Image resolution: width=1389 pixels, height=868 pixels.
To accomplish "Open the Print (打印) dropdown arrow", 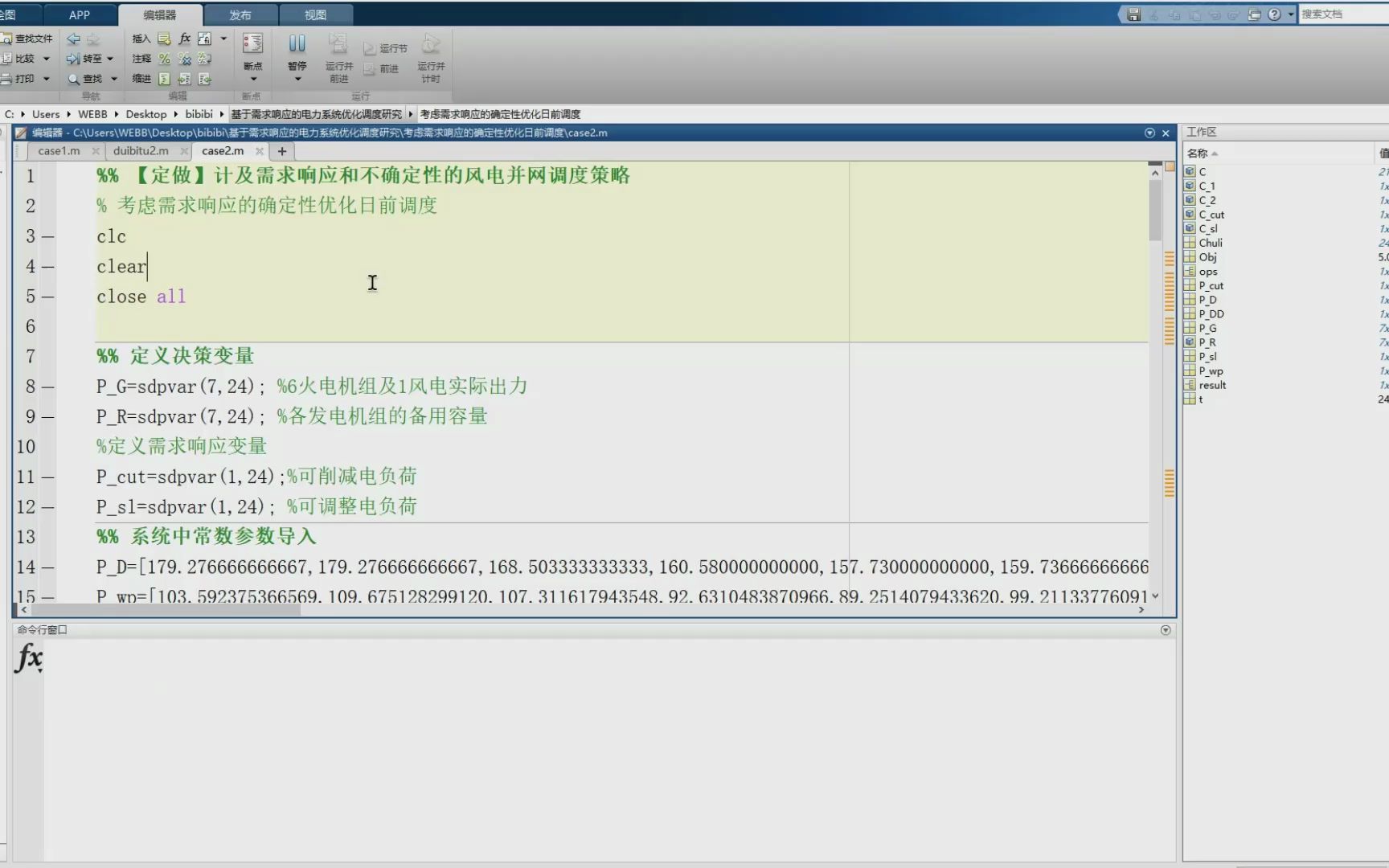I will click(47, 79).
